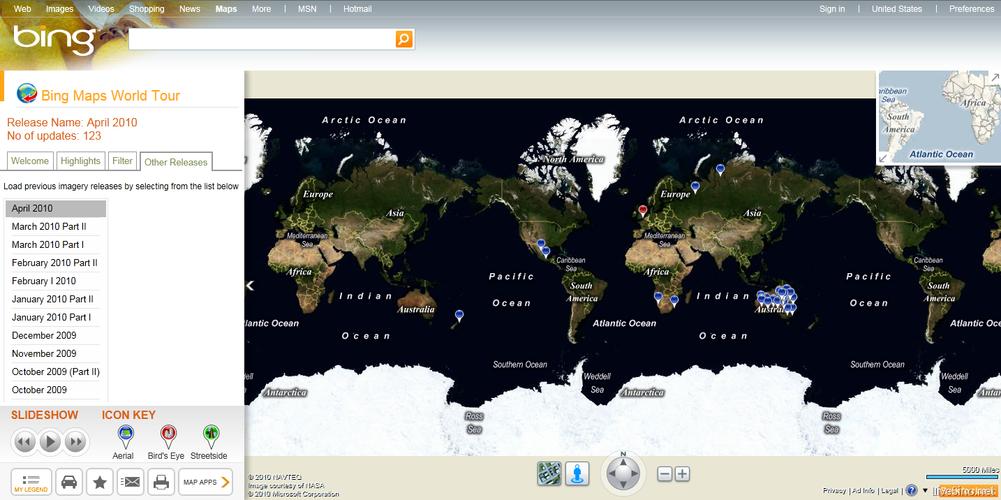Image resolution: width=1001 pixels, height=500 pixels.
Task: Load March 2010 Part I release
Action: [56, 245]
